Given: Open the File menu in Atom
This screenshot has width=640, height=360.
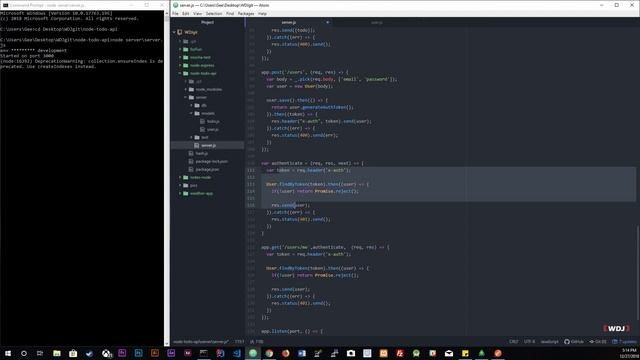Looking at the screenshot, I should (175, 13).
